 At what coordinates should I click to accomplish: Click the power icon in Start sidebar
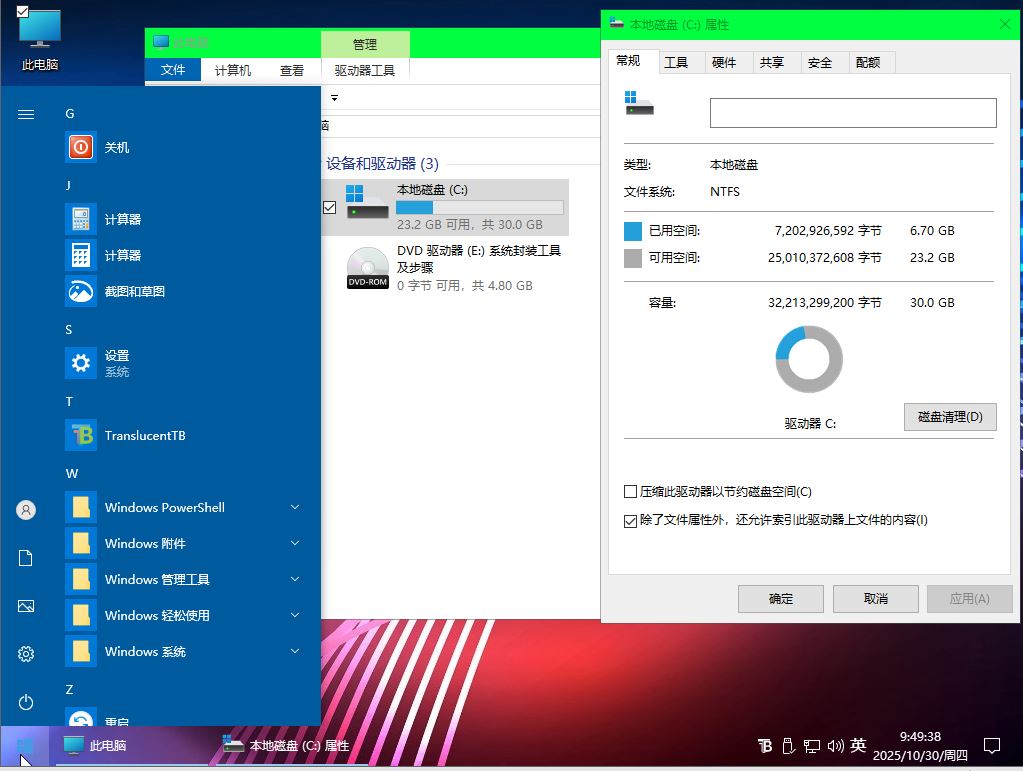pyautogui.click(x=26, y=702)
